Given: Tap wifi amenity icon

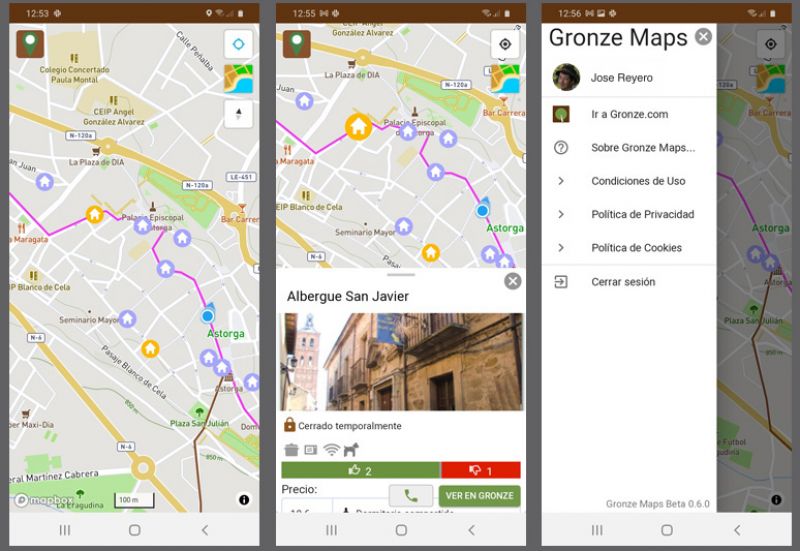Looking at the screenshot, I should [x=332, y=449].
